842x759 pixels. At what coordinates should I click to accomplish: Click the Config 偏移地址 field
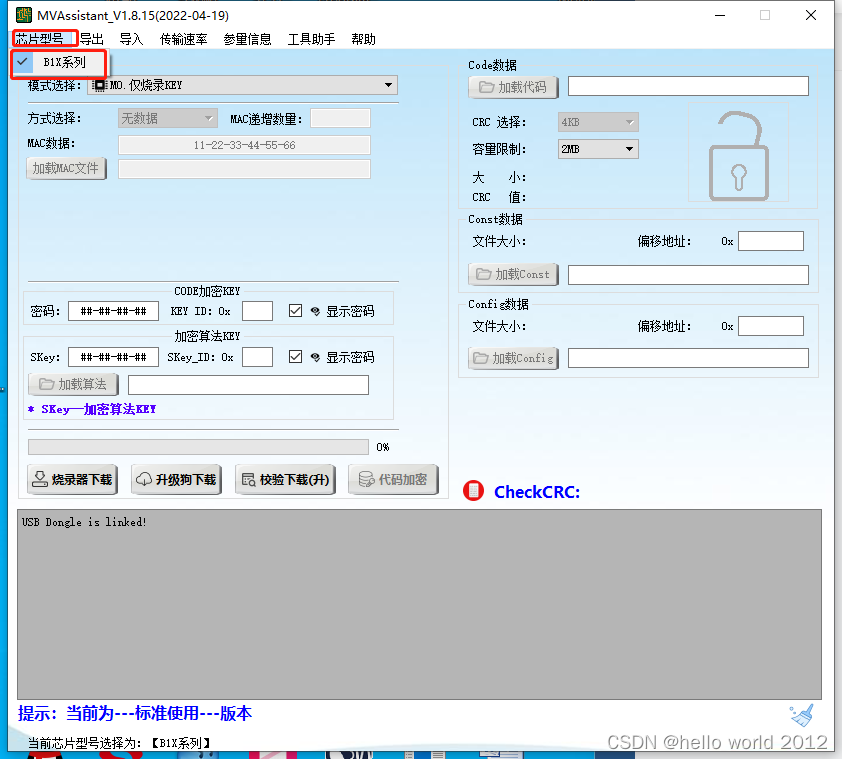point(771,326)
